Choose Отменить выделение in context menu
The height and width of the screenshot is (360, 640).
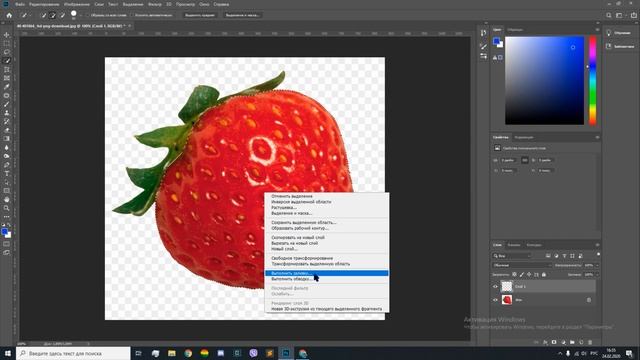(327, 196)
